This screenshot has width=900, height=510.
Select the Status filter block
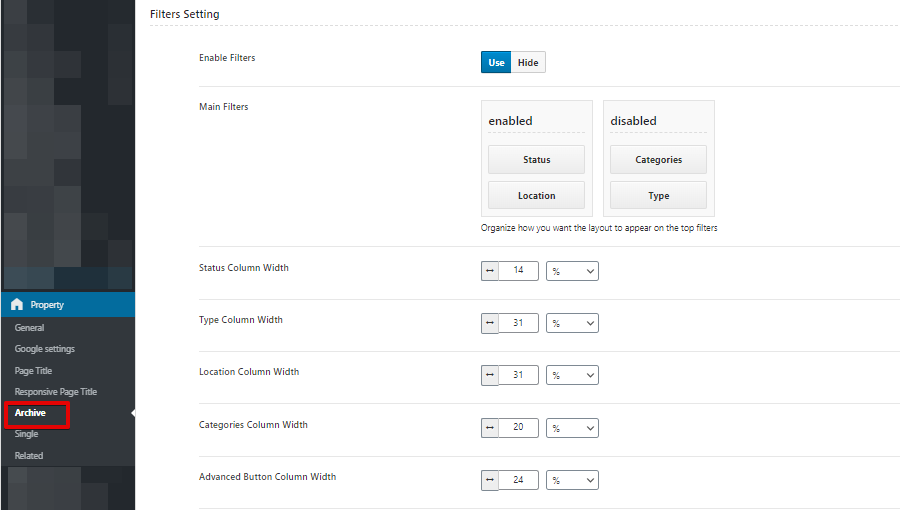[x=536, y=159]
